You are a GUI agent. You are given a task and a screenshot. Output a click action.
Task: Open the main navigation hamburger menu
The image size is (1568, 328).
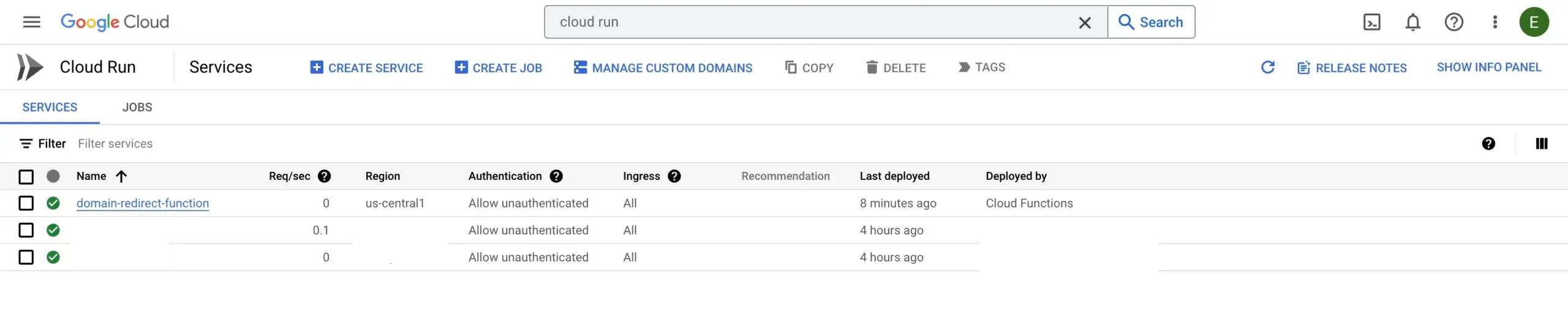(x=31, y=22)
